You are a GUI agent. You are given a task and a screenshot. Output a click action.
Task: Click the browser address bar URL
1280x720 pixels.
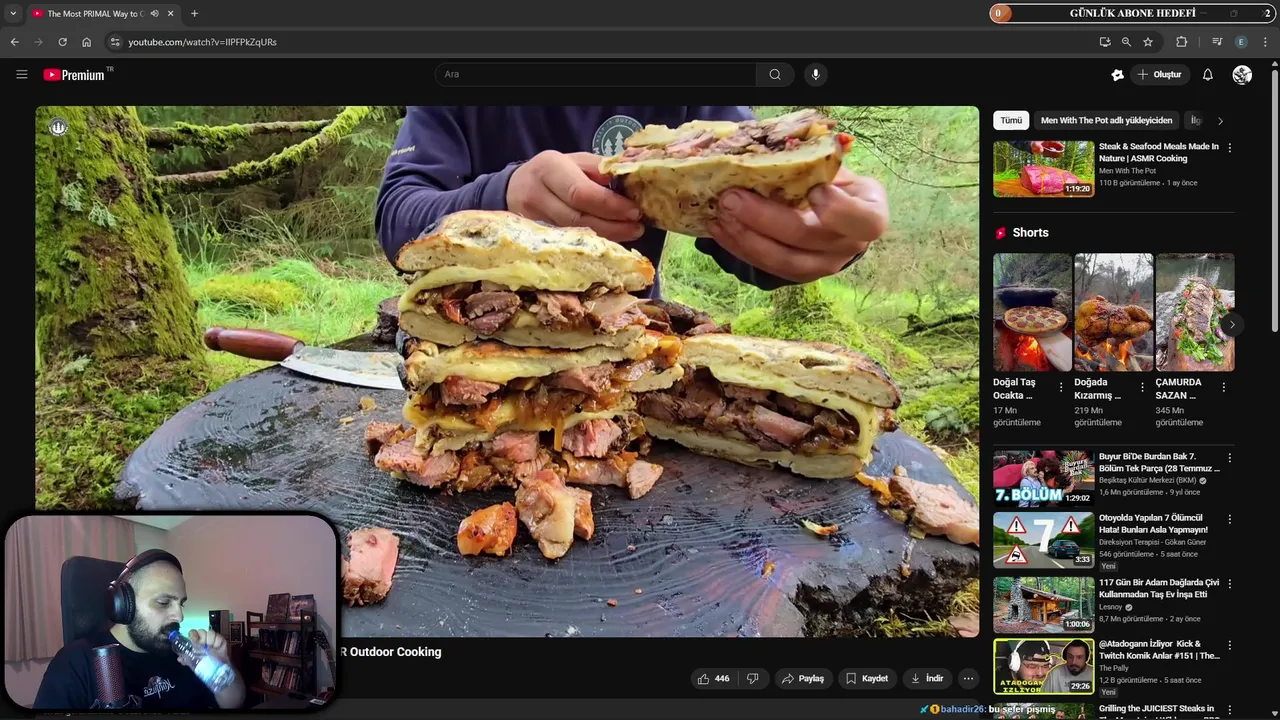tap(202, 42)
